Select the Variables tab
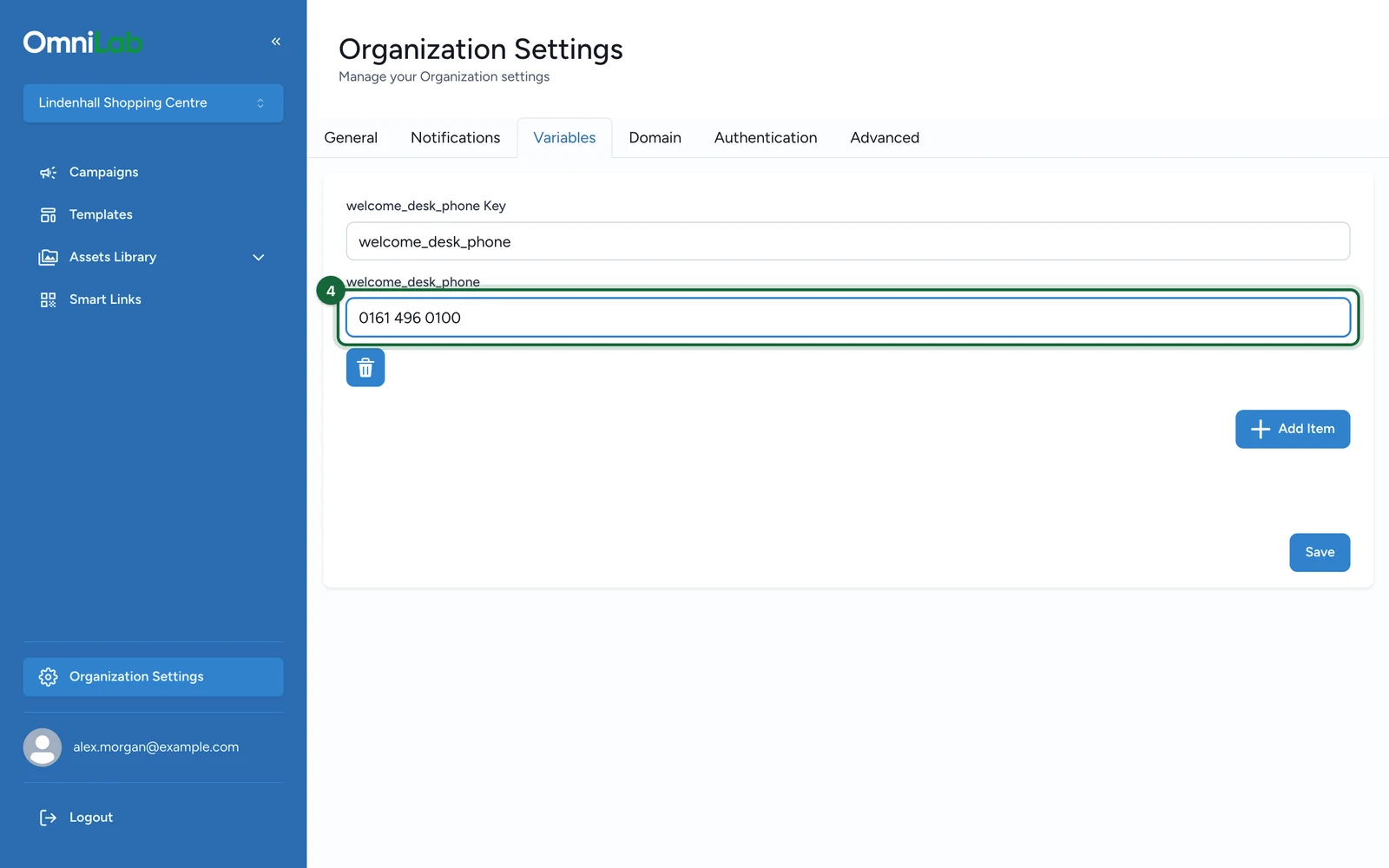Viewport: 1389px width, 868px height. pos(564,138)
